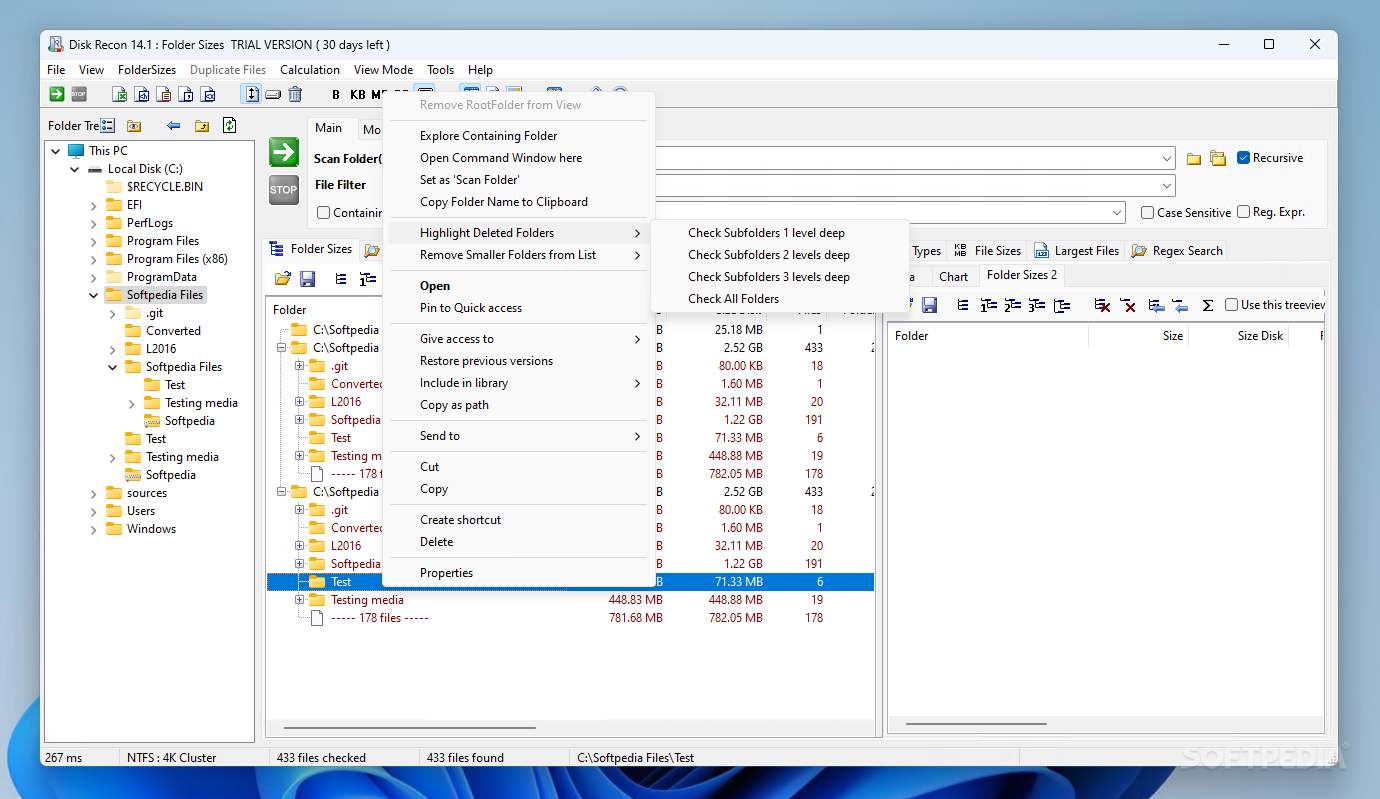Image resolution: width=1380 pixels, height=799 pixels.
Task: Click the Excel export document icon in toolbar
Action: pyautogui.click(x=120, y=95)
